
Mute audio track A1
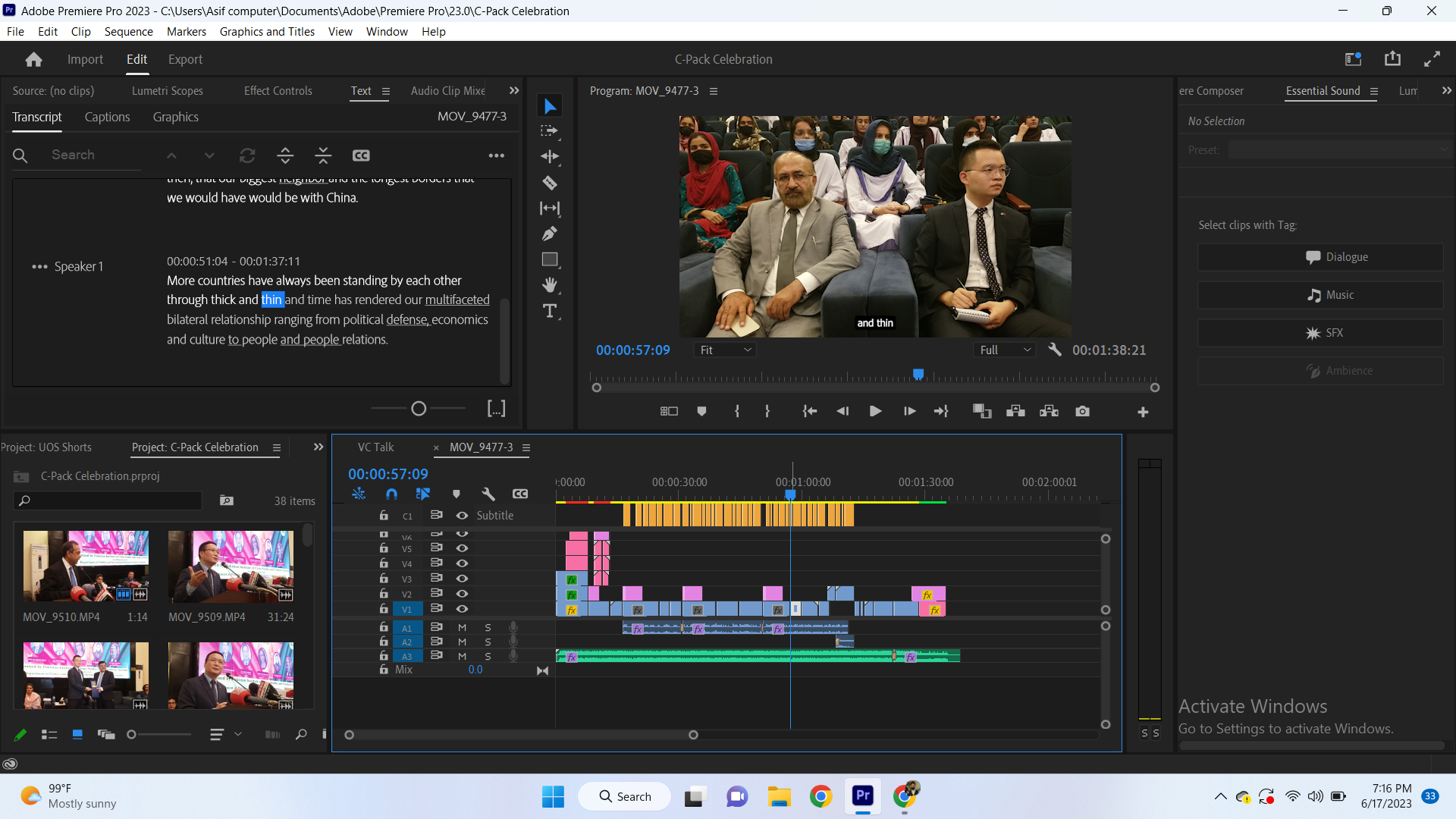pyautogui.click(x=462, y=627)
